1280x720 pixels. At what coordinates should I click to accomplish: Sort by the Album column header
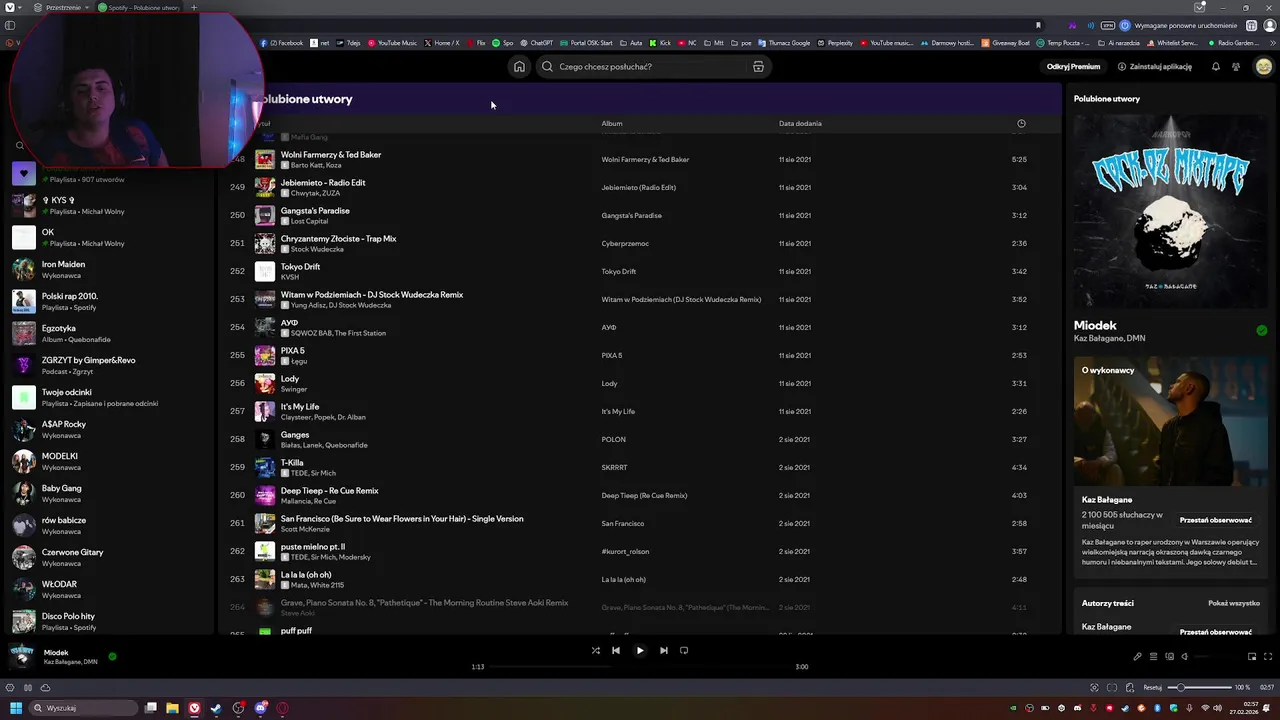612,124
